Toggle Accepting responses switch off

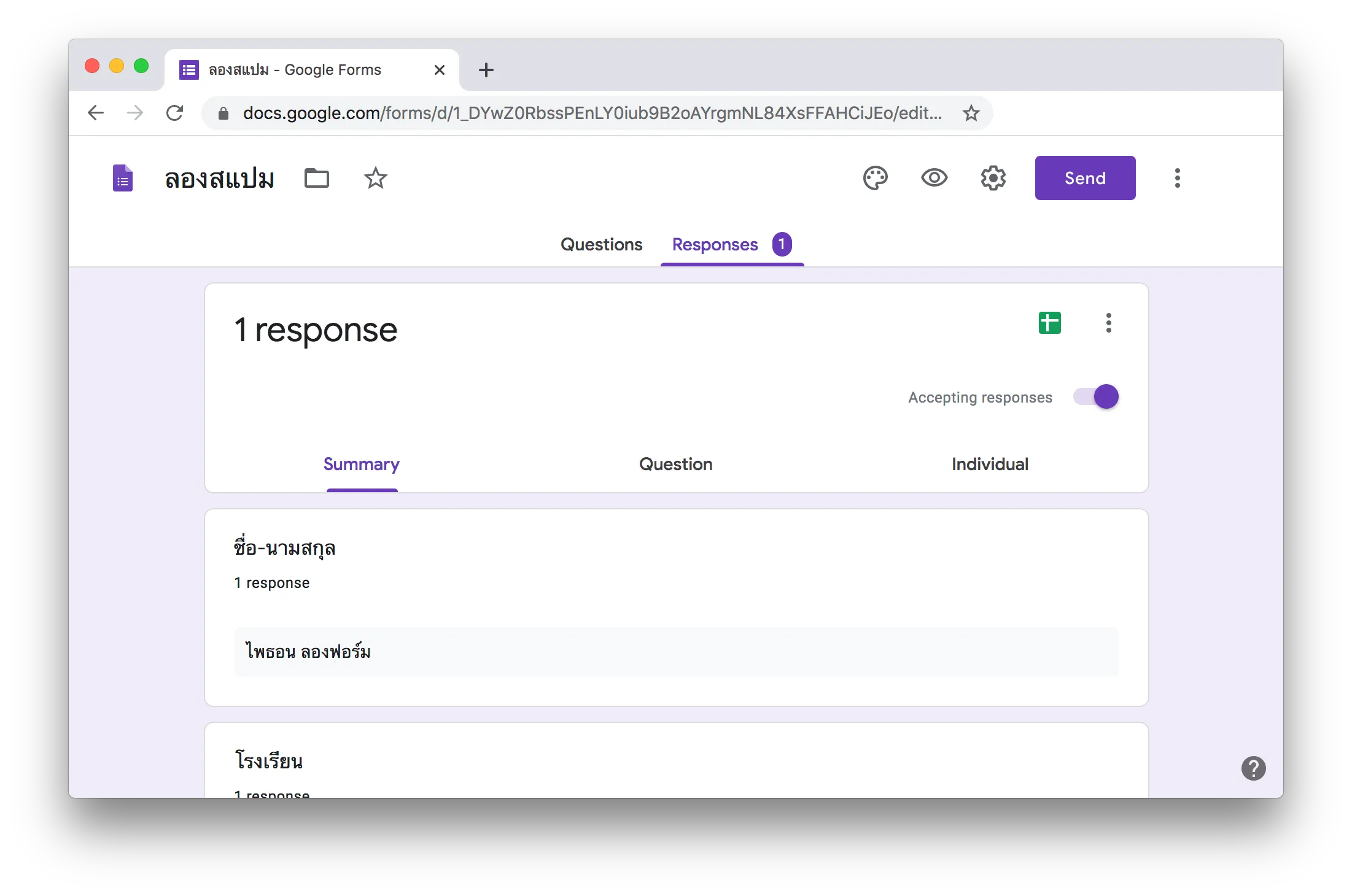1097,396
